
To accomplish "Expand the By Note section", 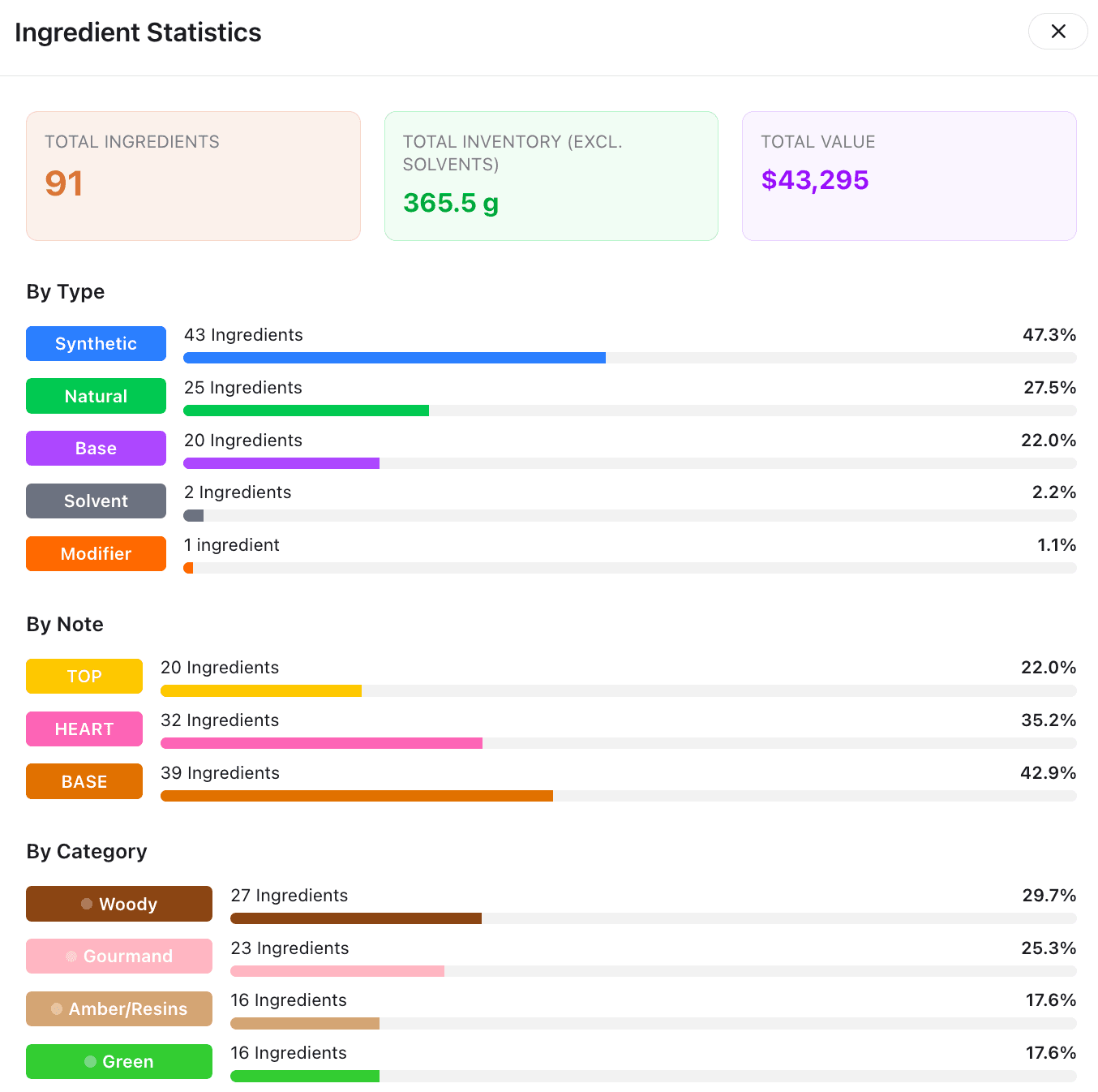I will [65, 624].
